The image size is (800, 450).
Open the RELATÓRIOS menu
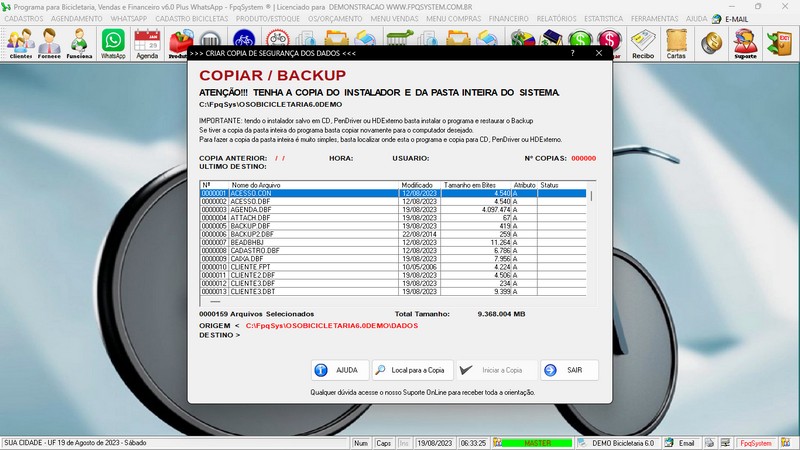click(x=556, y=18)
